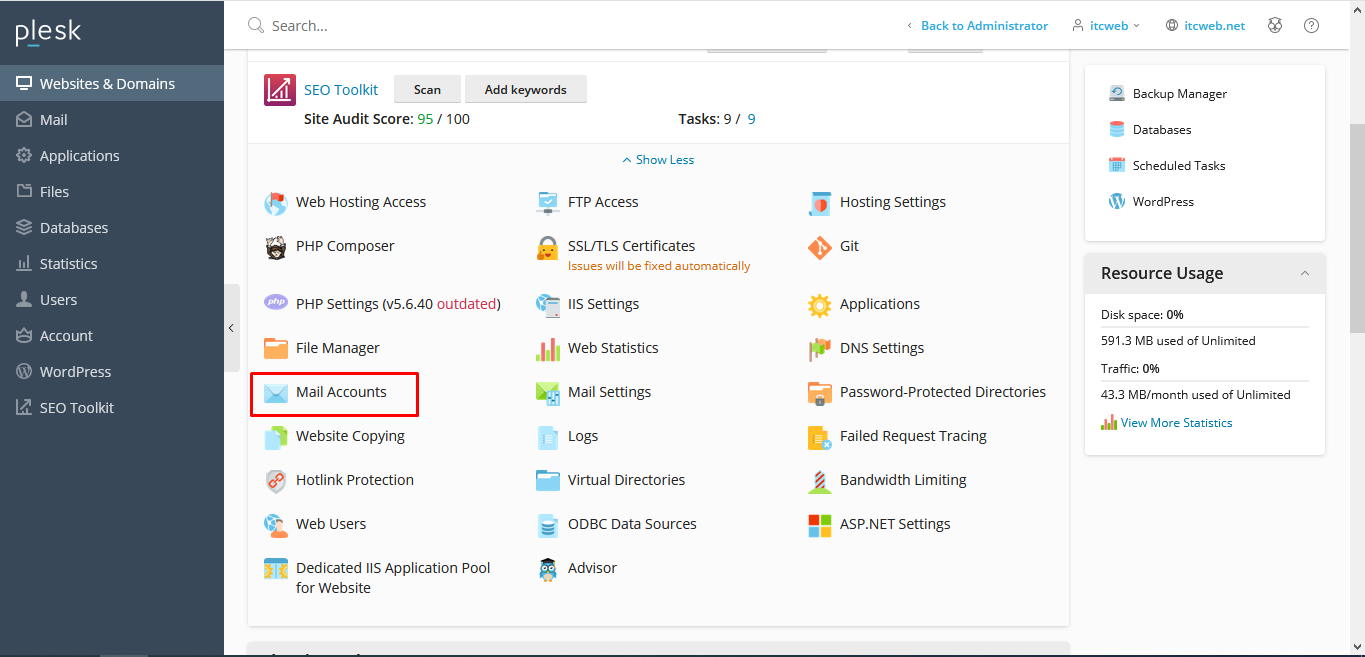Open the itcweb user dropdown

pyautogui.click(x=1106, y=26)
